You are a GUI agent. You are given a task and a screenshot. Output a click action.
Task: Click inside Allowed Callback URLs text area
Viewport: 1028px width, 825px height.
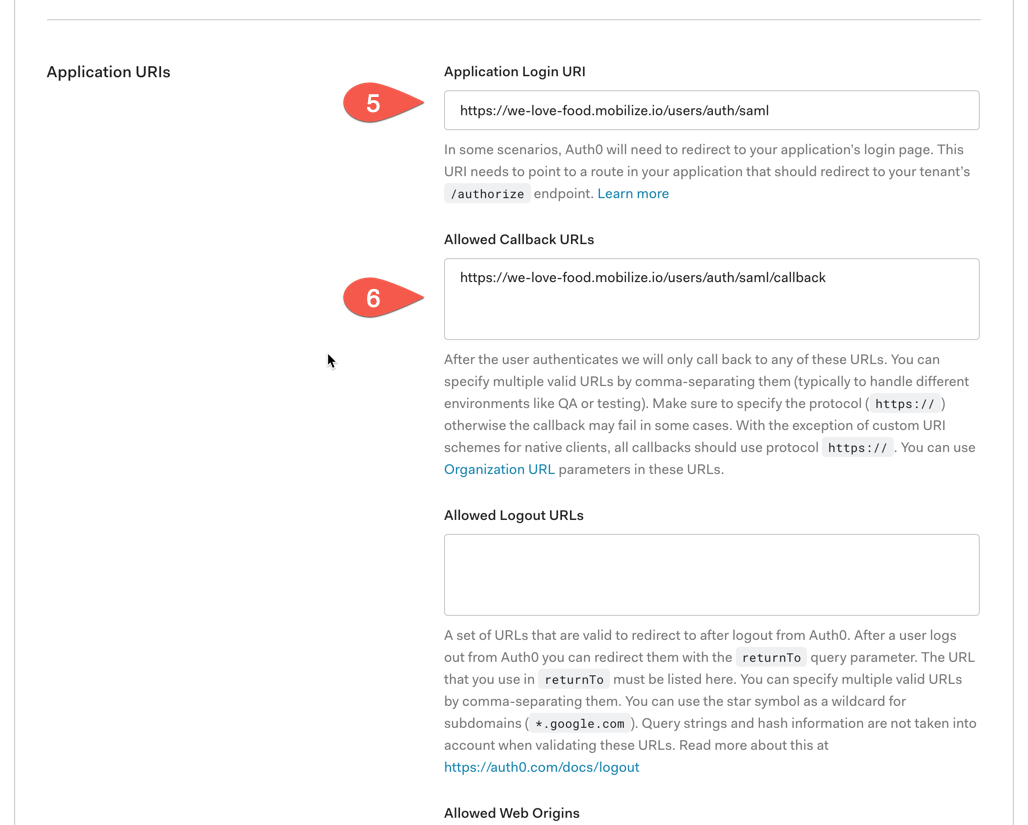coord(711,299)
